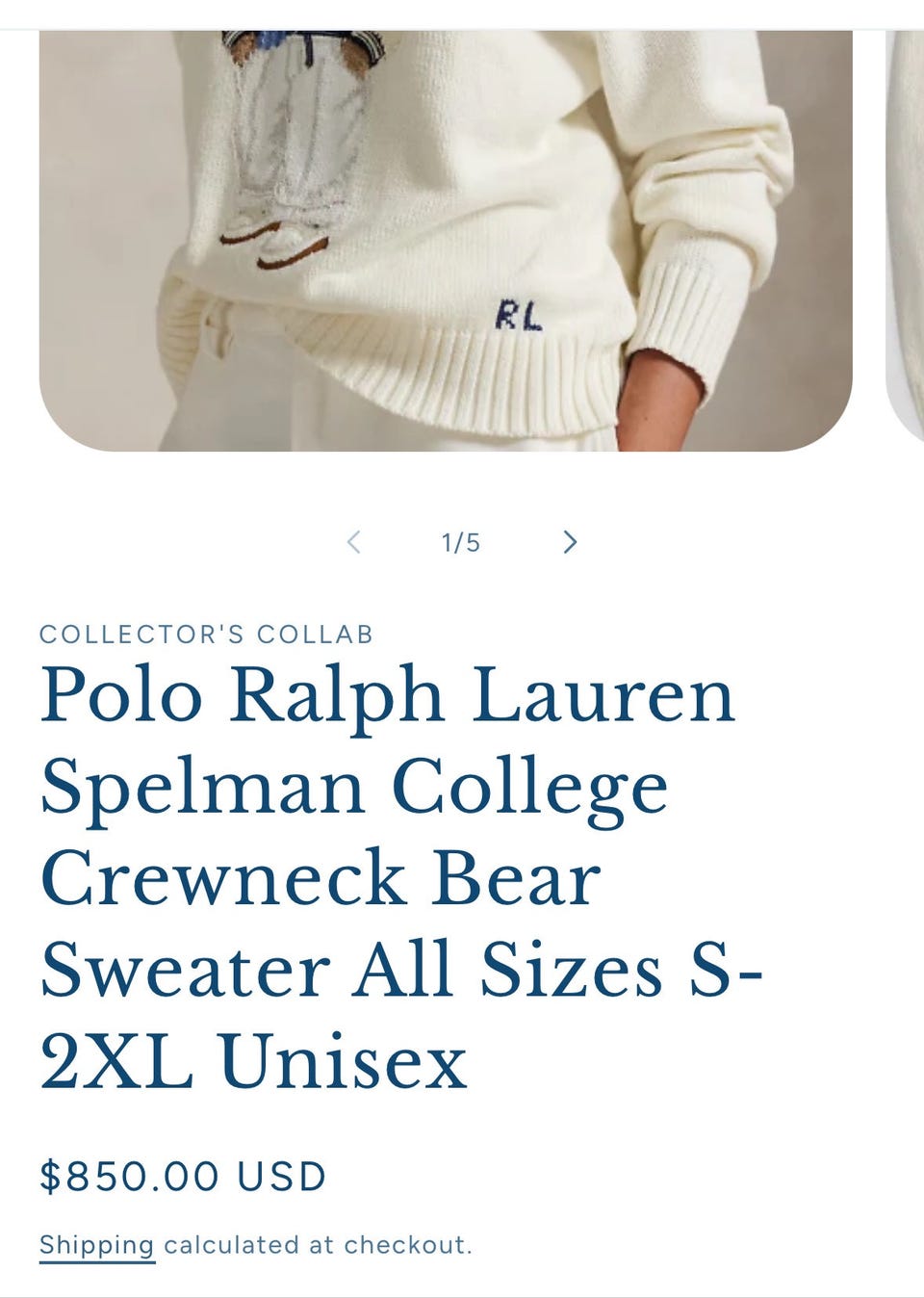Click "Crewneck Bear" in the product title

pos(321,878)
